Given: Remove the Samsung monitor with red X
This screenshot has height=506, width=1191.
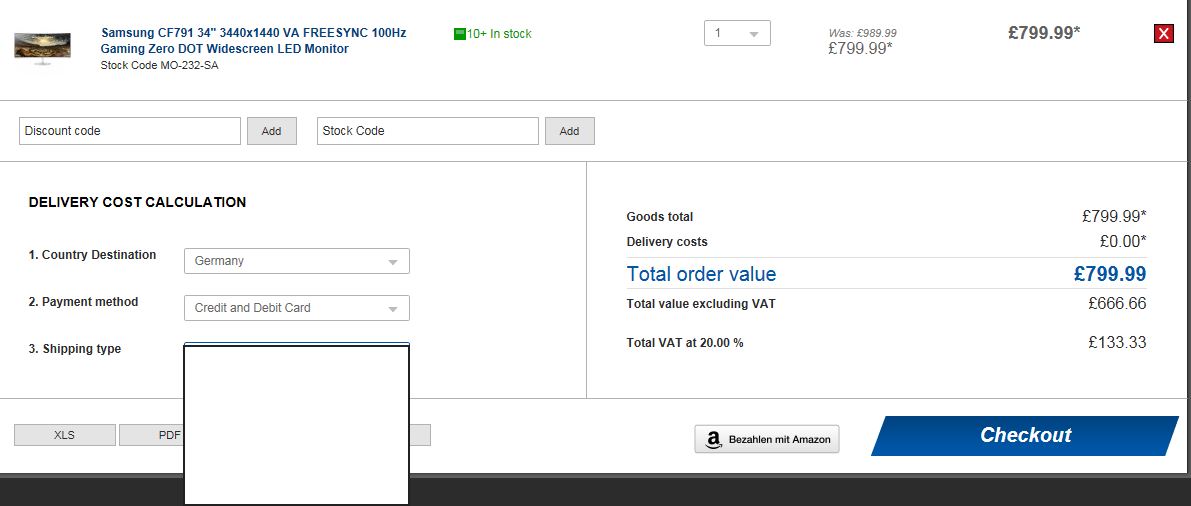Looking at the screenshot, I should [1164, 33].
